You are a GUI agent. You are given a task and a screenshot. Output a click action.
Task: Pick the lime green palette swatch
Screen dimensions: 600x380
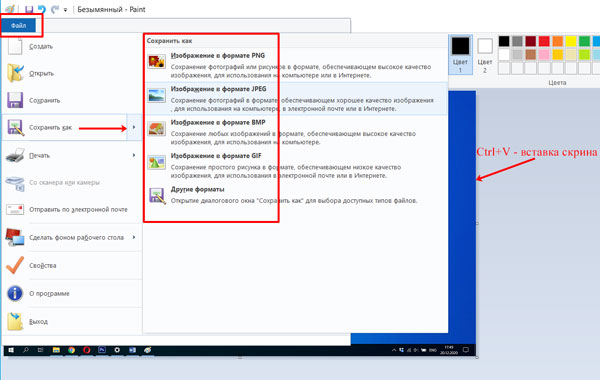584,54
